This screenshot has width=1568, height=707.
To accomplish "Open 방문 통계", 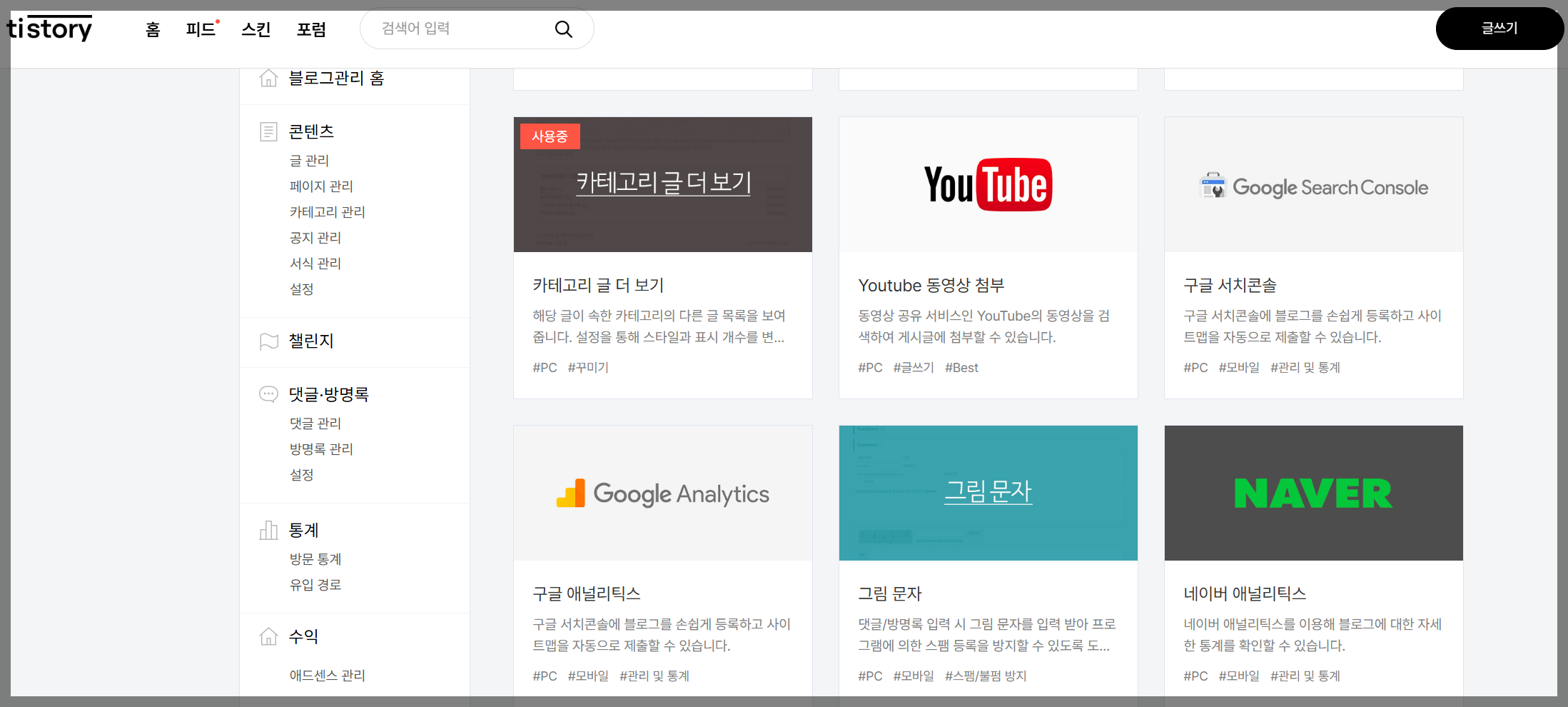I will coord(315,559).
